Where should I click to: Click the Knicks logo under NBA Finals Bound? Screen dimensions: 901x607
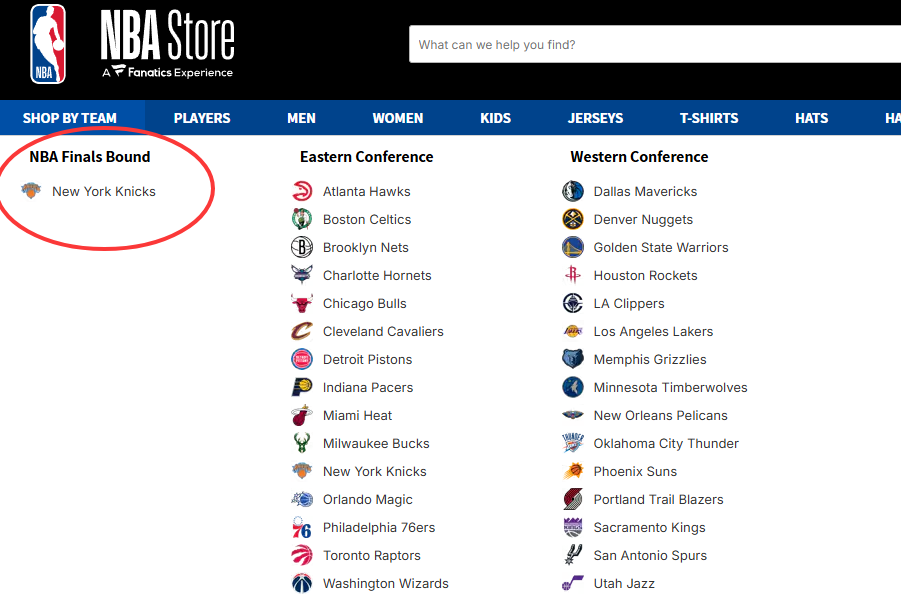point(31,191)
